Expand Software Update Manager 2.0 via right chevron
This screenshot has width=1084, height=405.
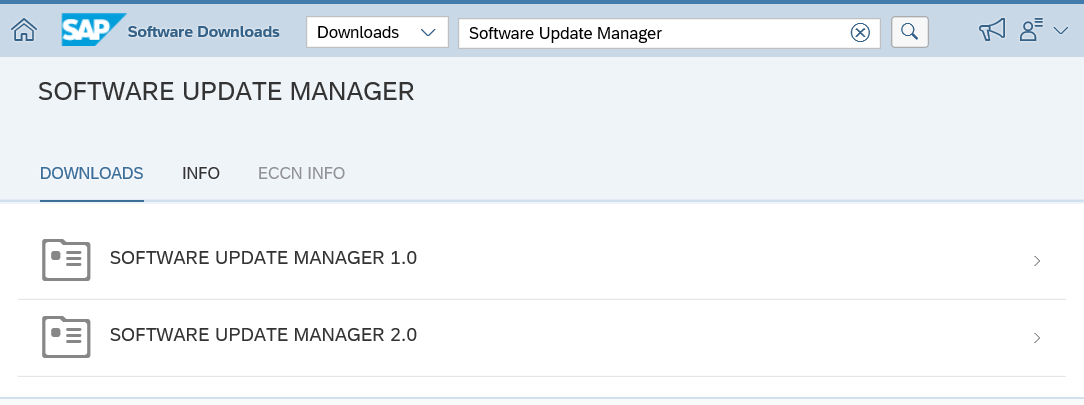click(1037, 338)
